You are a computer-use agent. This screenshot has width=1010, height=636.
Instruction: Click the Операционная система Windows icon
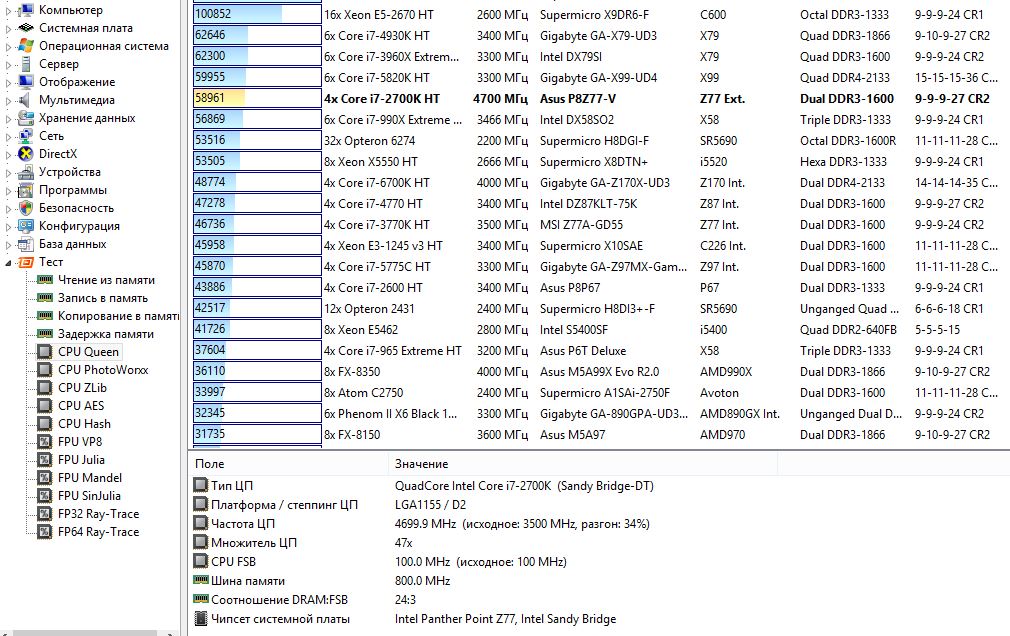[26, 46]
